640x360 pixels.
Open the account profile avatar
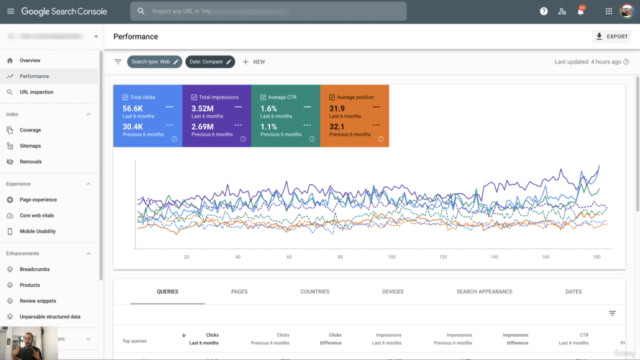627,11
